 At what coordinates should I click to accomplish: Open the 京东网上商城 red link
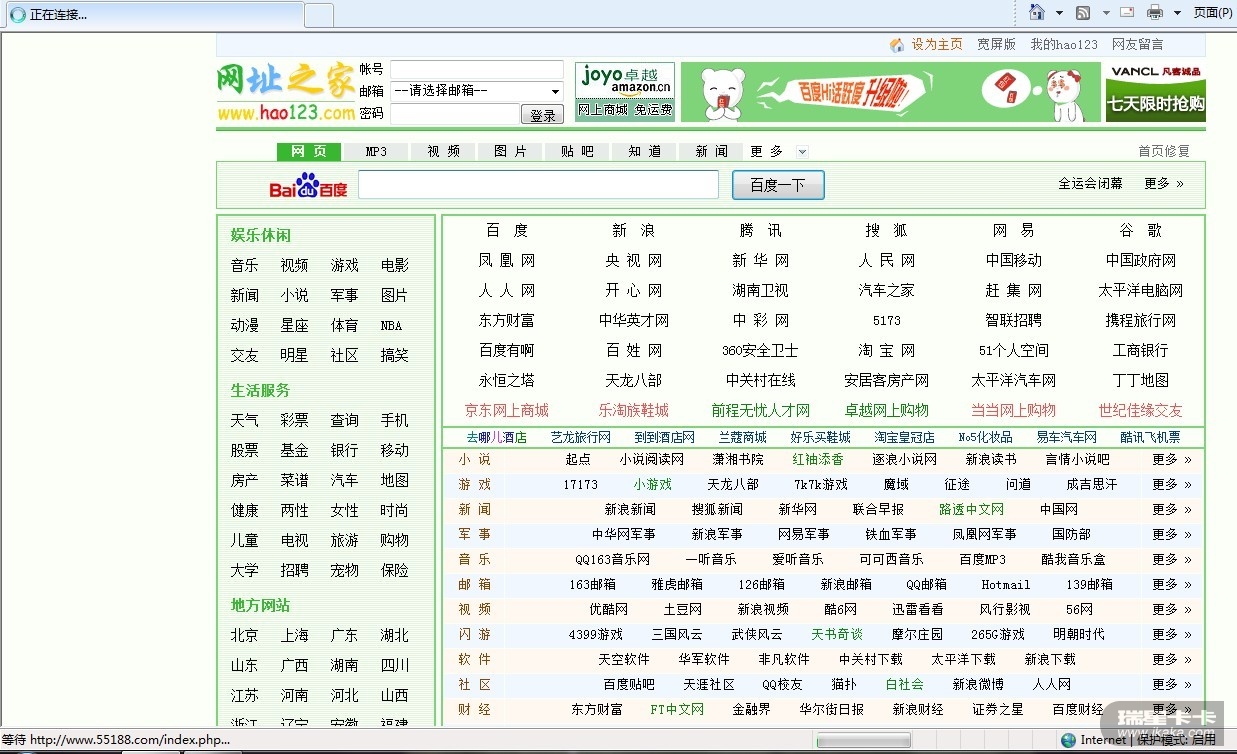tap(506, 410)
